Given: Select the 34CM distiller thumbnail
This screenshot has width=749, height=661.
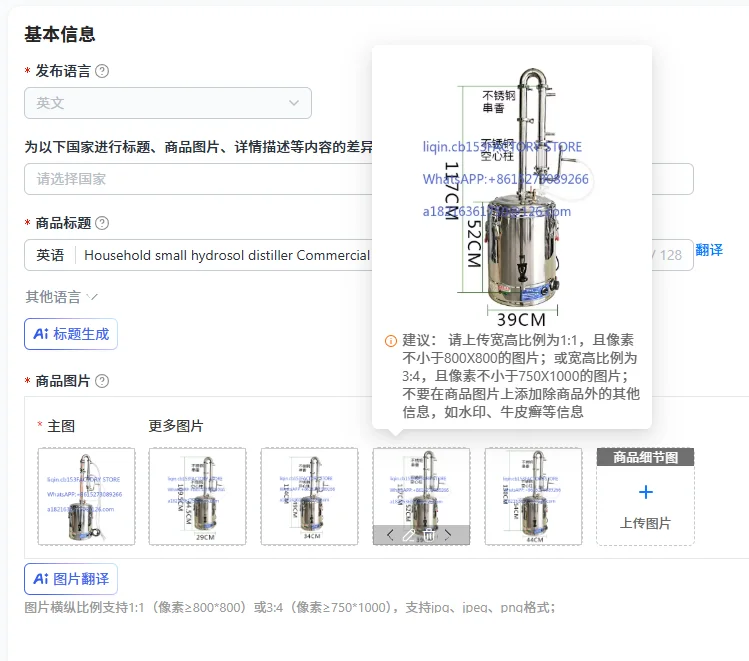Looking at the screenshot, I should (x=310, y=496).
